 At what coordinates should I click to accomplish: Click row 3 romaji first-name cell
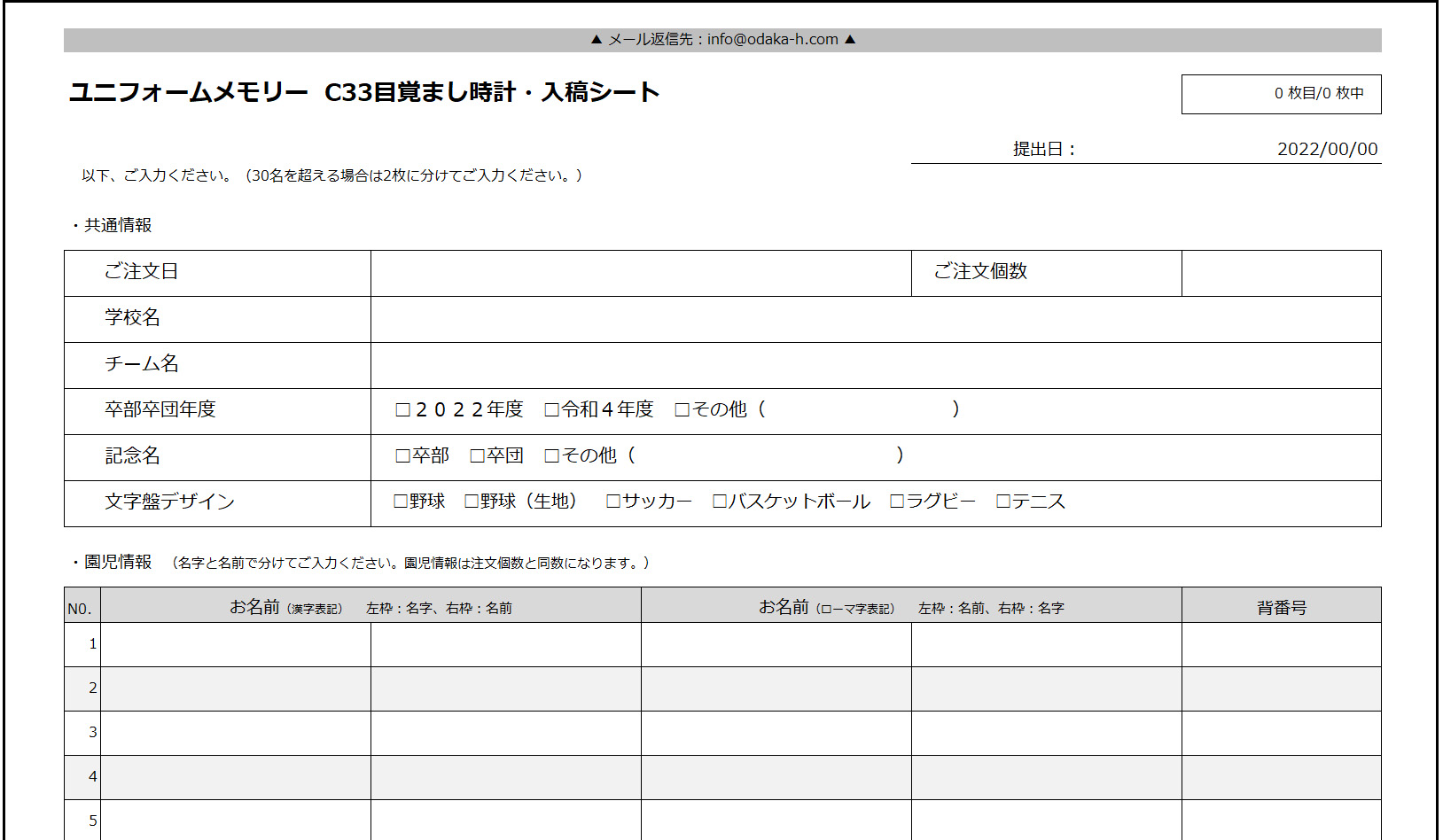[776, 733]
